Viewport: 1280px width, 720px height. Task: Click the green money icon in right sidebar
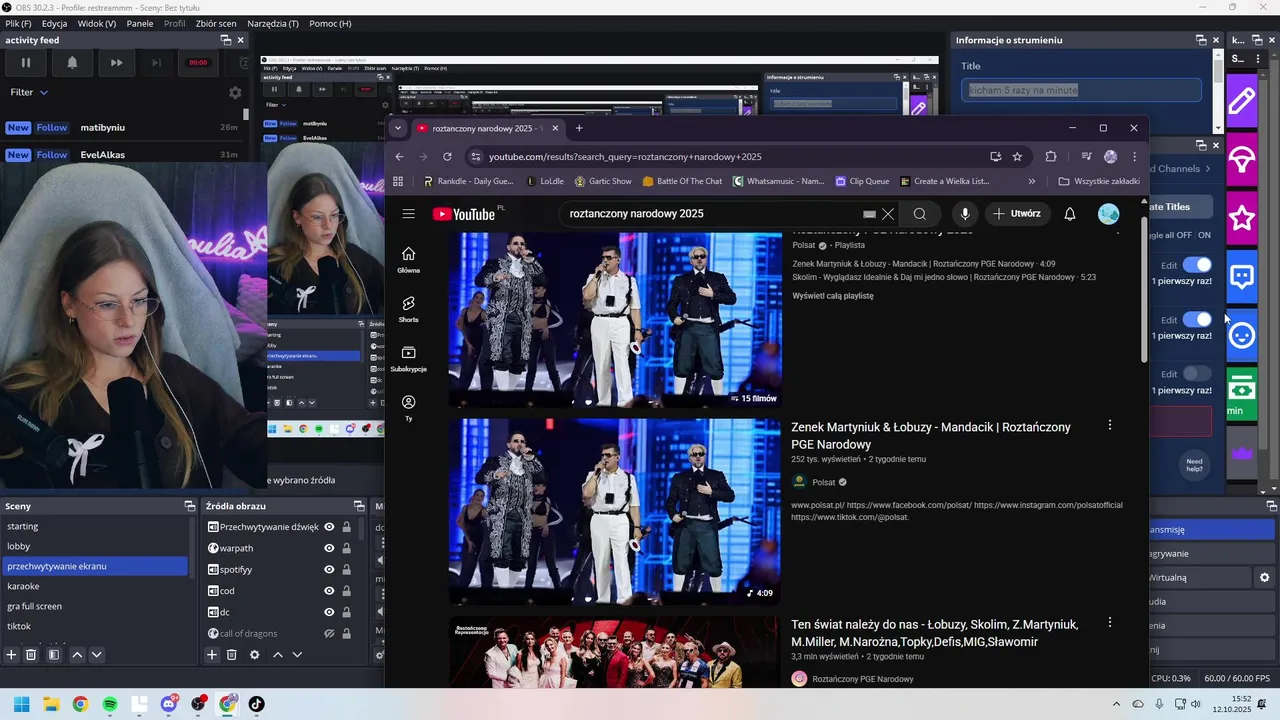point(1242,392)
